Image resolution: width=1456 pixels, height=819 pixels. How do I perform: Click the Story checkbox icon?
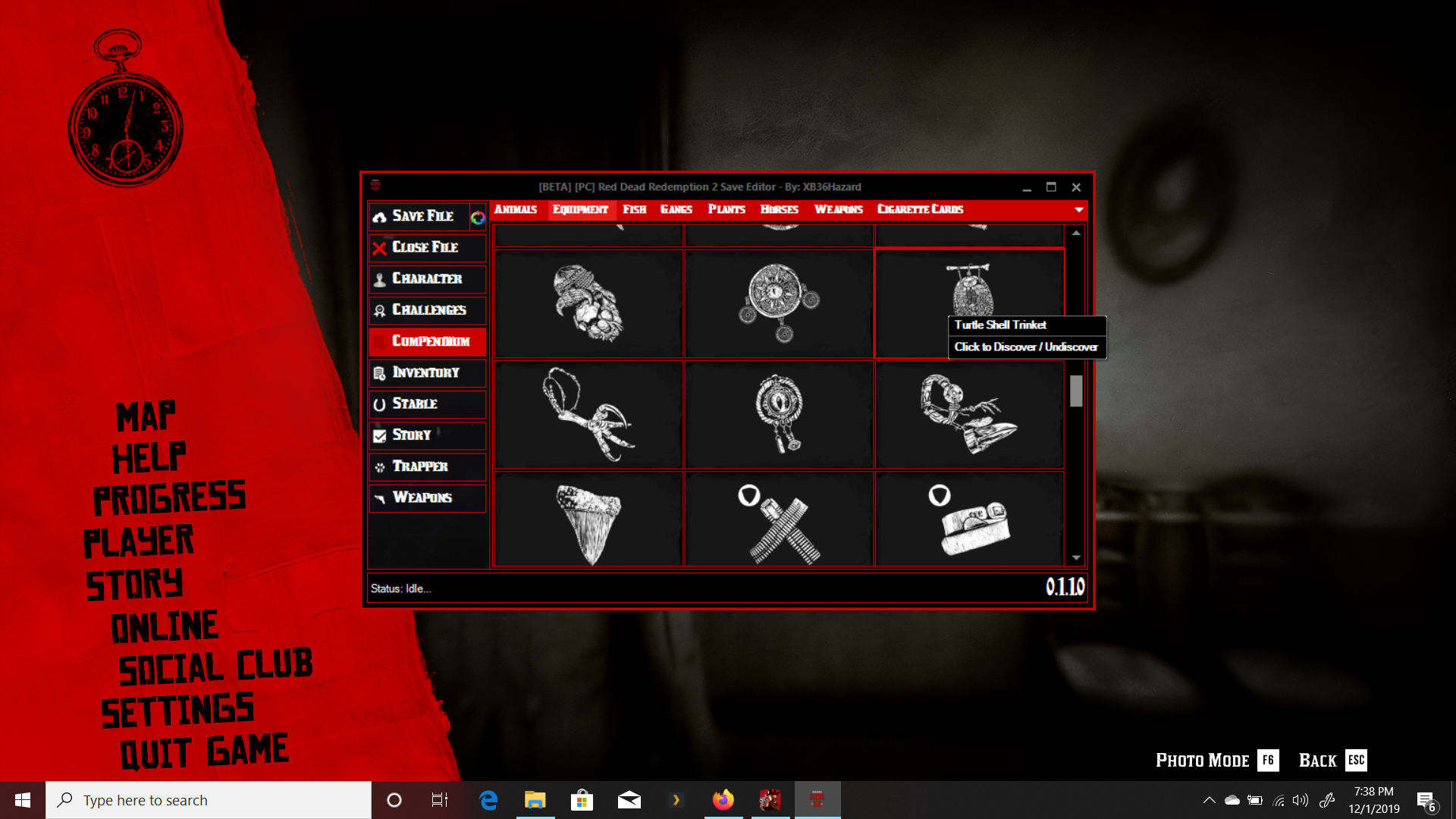click(380, 435)
